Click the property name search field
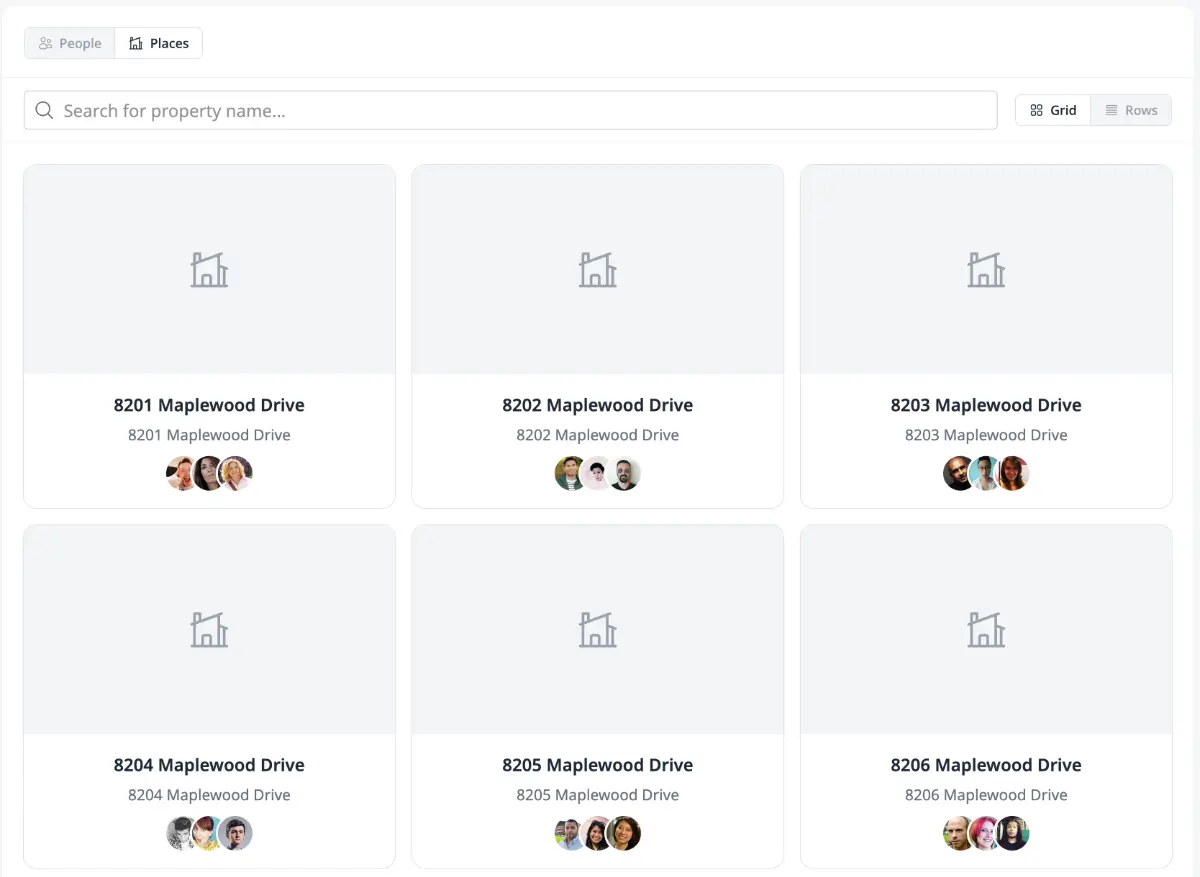Image resolution: width=1200 pixels, height=877 pixels. tap(511, 110)
